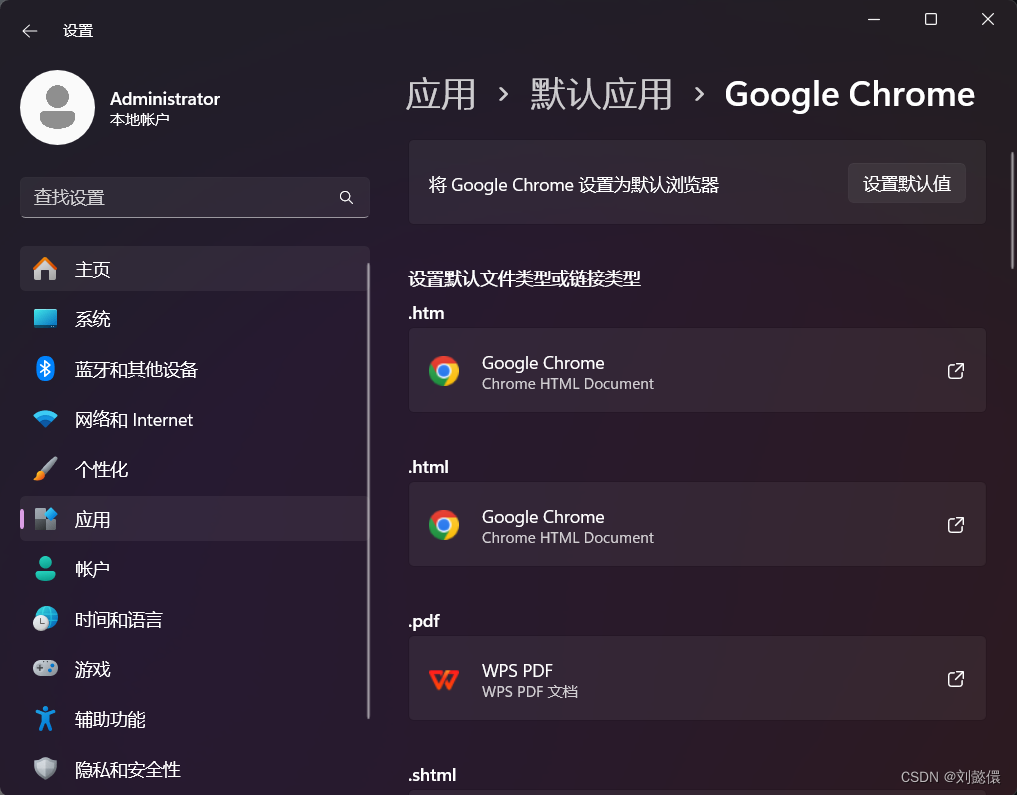Screen dimensions: 1017x795
Task: Change the WPS PDF default for .pdf
Action: pyautogui.click(x=697, y=678)
